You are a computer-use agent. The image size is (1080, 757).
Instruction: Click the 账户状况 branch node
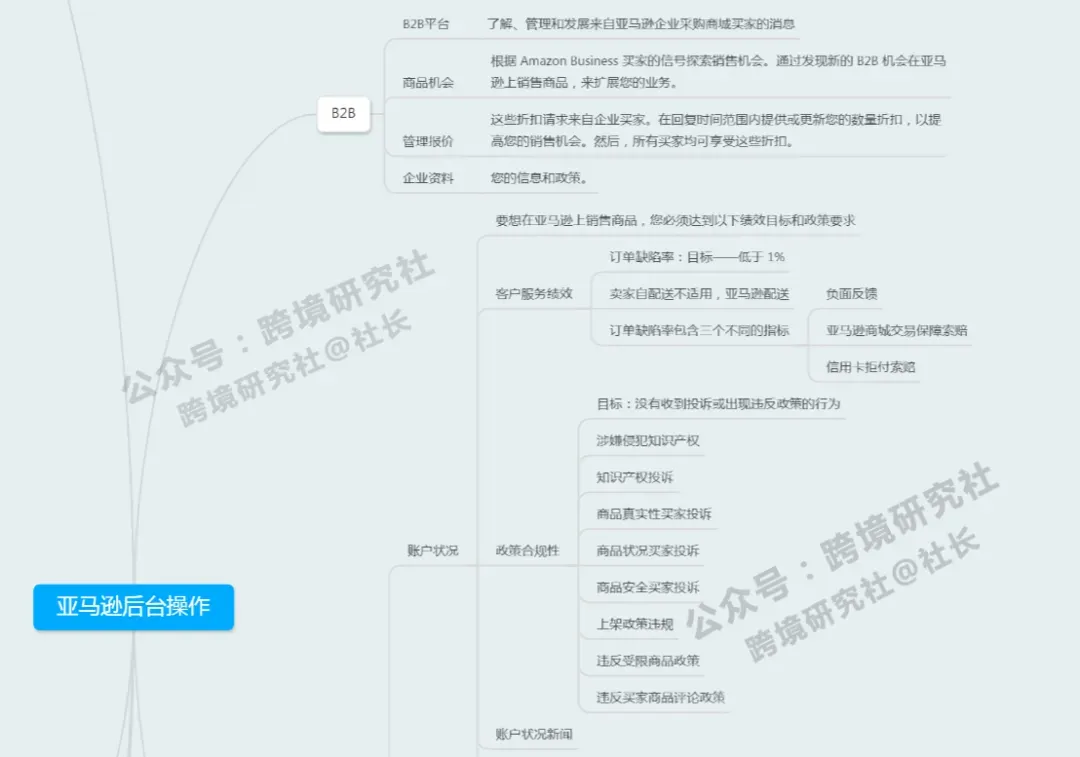pyautogui.click(x=432, y=550)
